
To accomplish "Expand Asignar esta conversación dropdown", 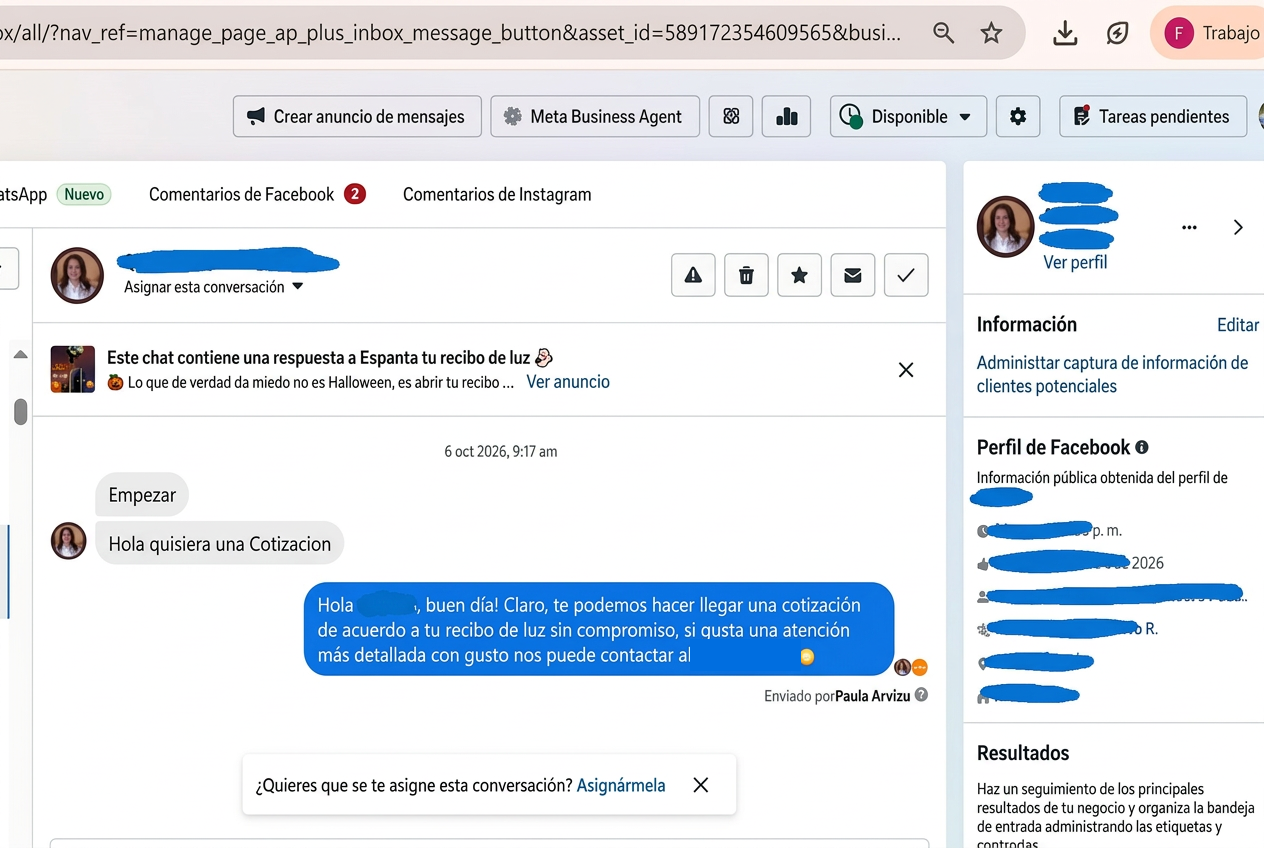I will click(213, 287).
